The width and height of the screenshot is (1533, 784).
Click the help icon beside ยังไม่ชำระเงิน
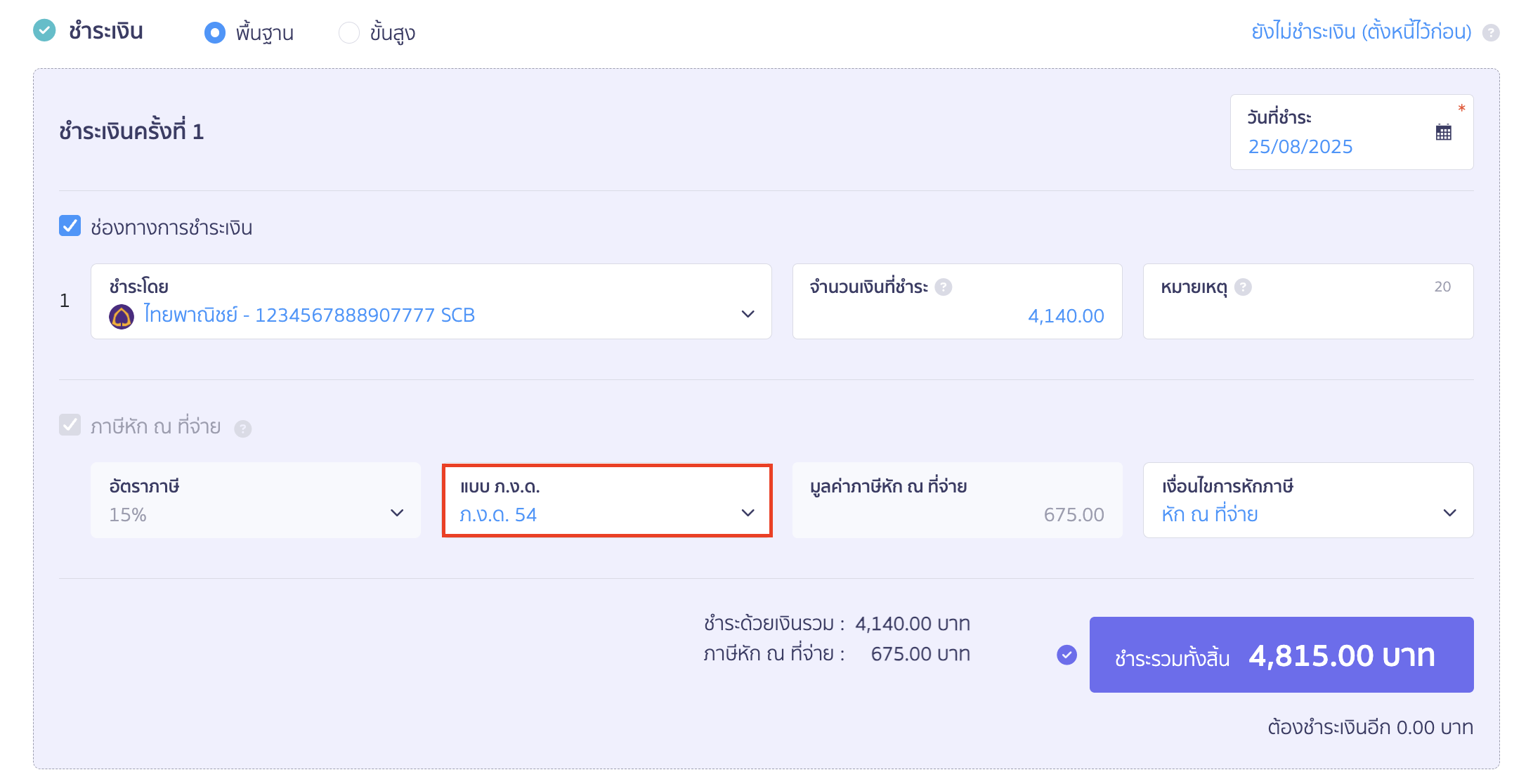coord(1491,32)
